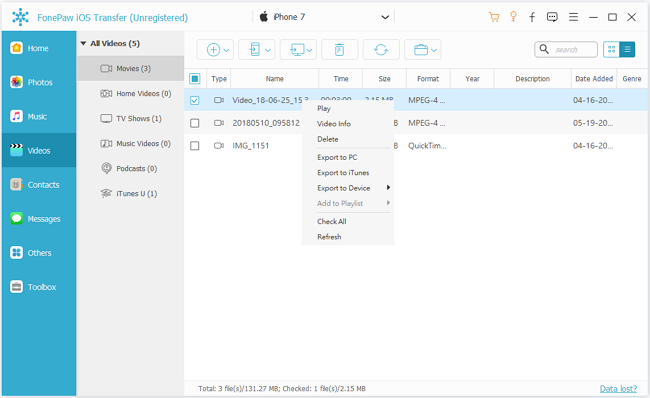
Task: Click the 20180510_095812 file name
Action: click(x=266, y=123)
